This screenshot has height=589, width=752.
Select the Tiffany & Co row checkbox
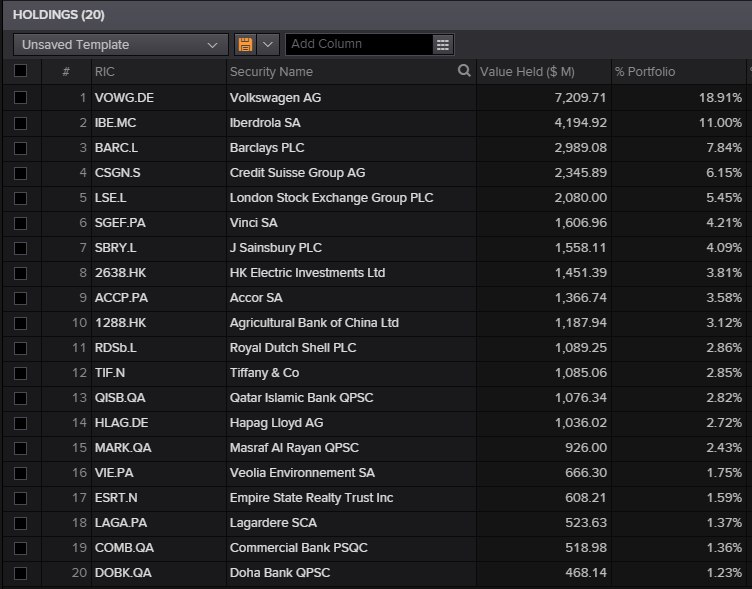point(20,373)
